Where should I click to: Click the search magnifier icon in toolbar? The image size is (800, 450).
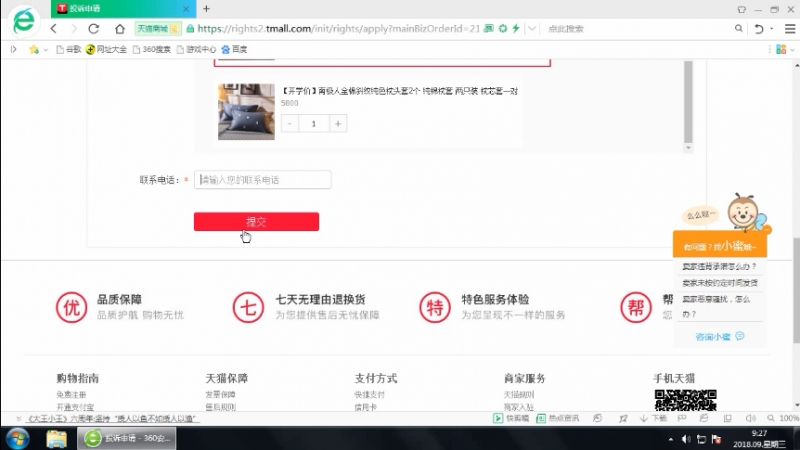click(x=738, y=29)
